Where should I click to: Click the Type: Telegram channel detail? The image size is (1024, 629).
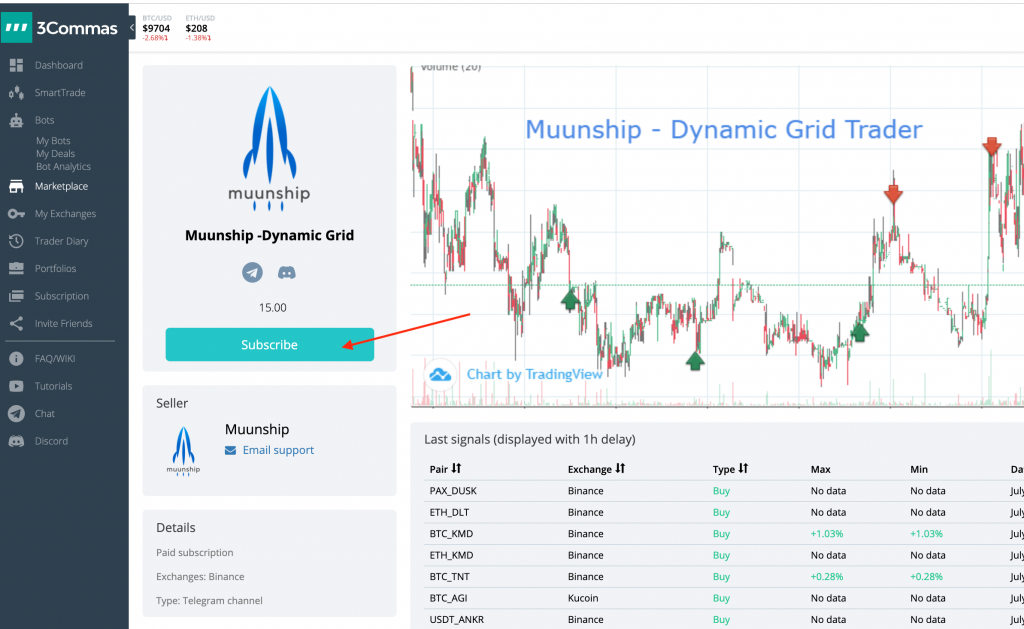click(209, 601)
